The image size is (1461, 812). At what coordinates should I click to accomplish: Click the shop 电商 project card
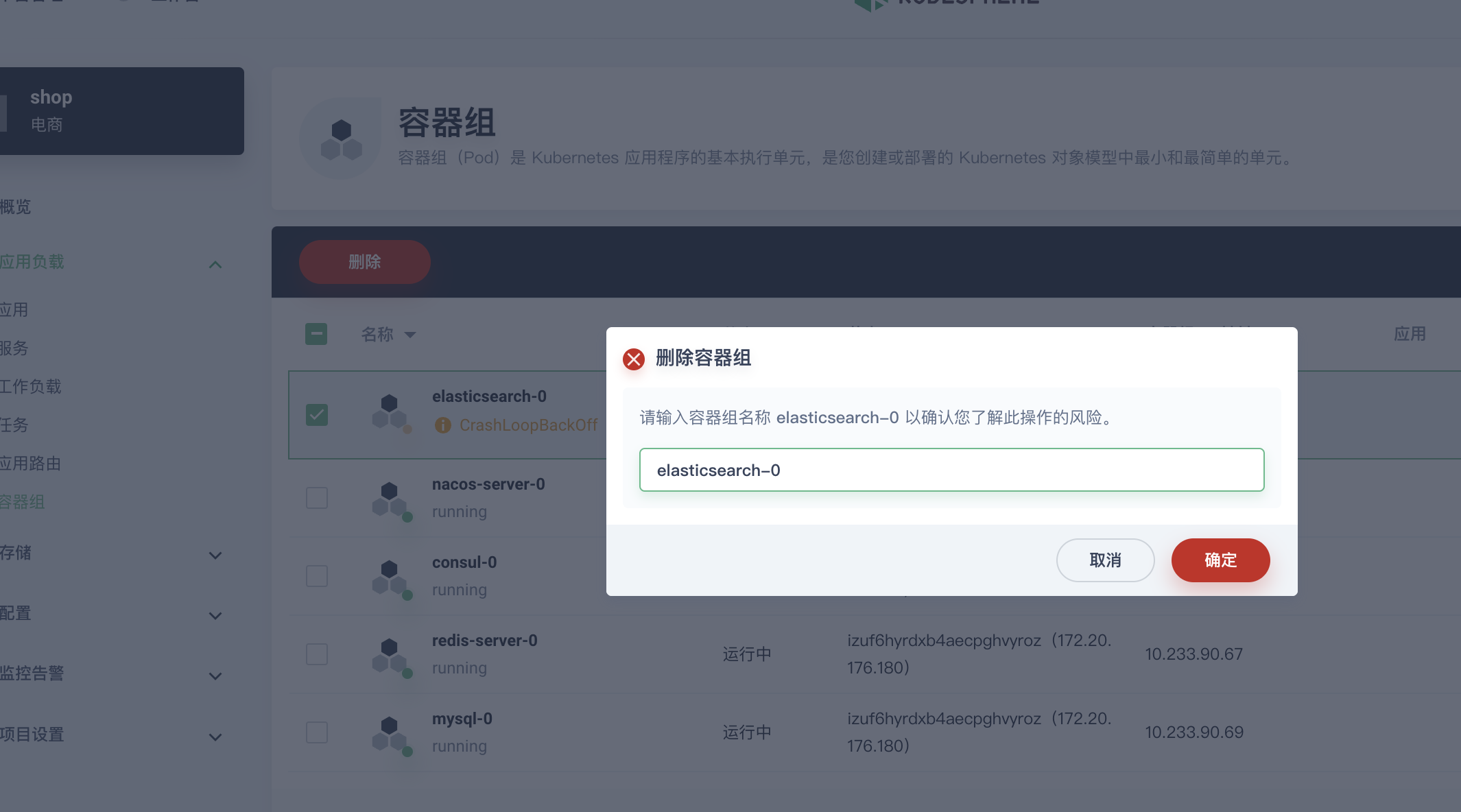[122, 110]
